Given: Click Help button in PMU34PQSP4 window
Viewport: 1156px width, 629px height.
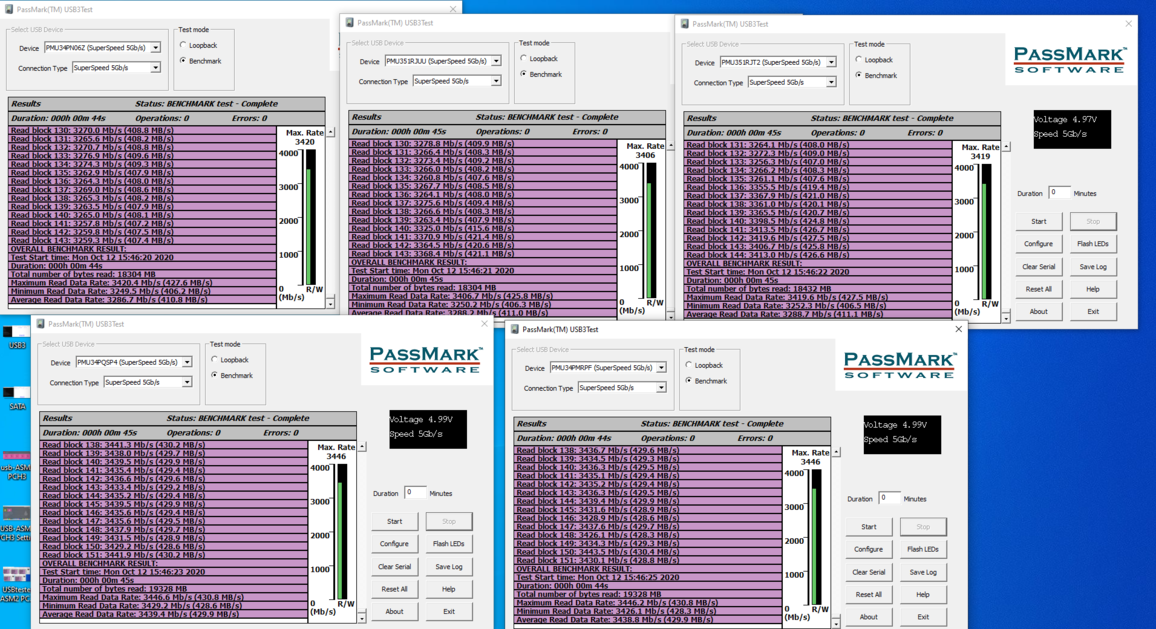Looking at the screenshot, I should point(449,589).
